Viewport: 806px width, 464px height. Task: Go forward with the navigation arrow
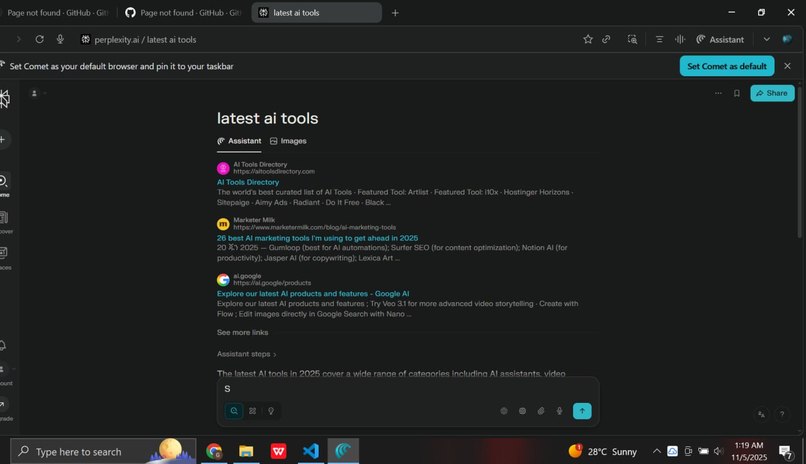(19, 39)
